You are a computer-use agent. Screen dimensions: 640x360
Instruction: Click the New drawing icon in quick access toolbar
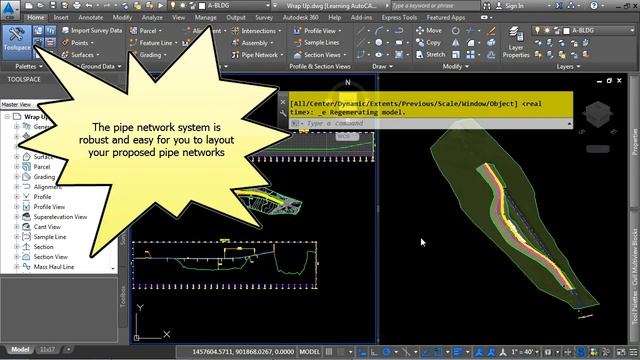coord(29,6)
